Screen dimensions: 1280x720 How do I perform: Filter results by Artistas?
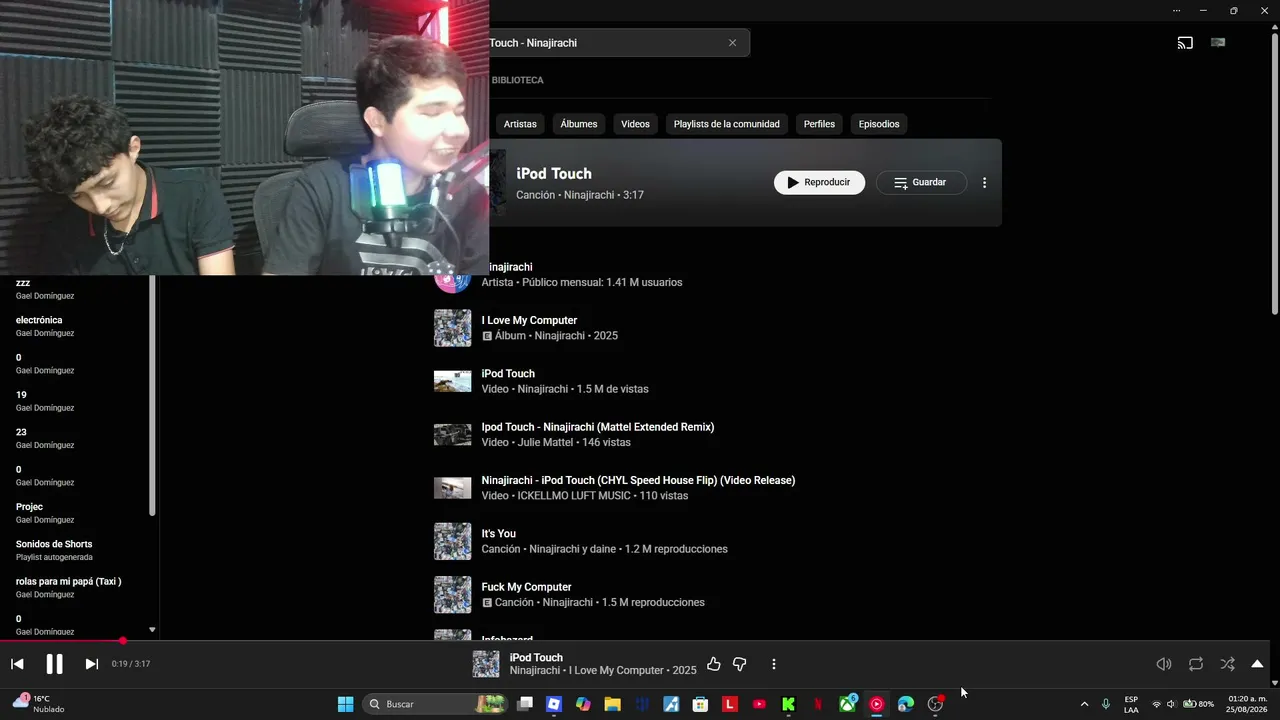pyautogui.click(x=520, y=124)
